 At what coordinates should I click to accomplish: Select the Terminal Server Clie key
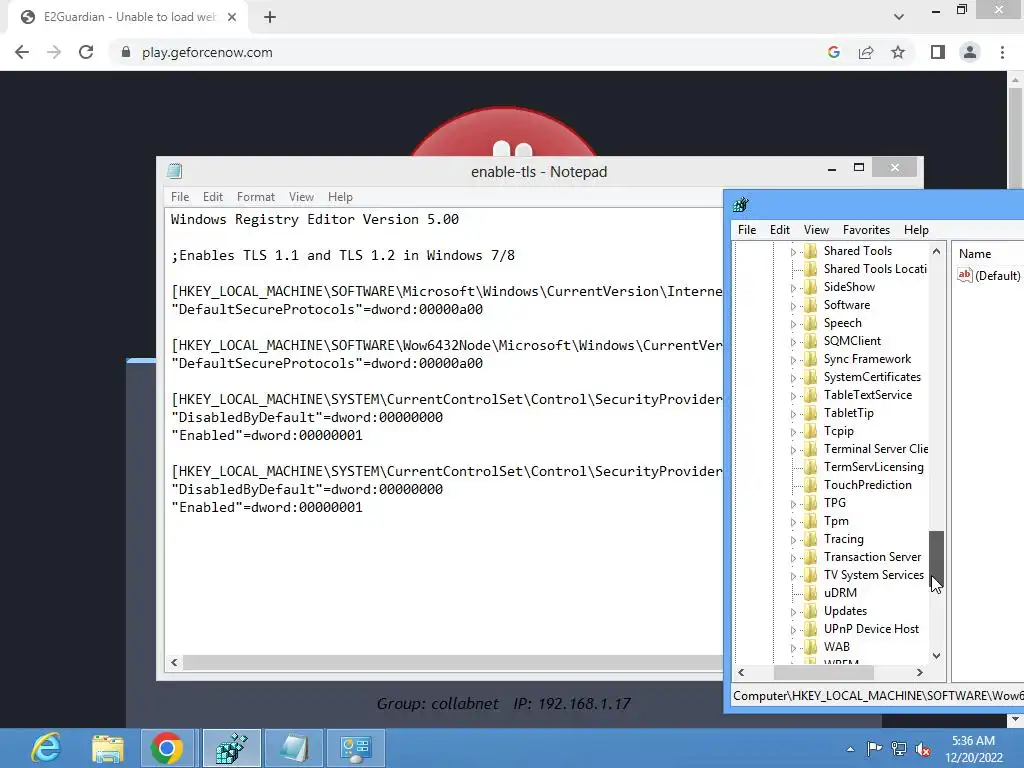pyautogui.click(x=875, y=449)
